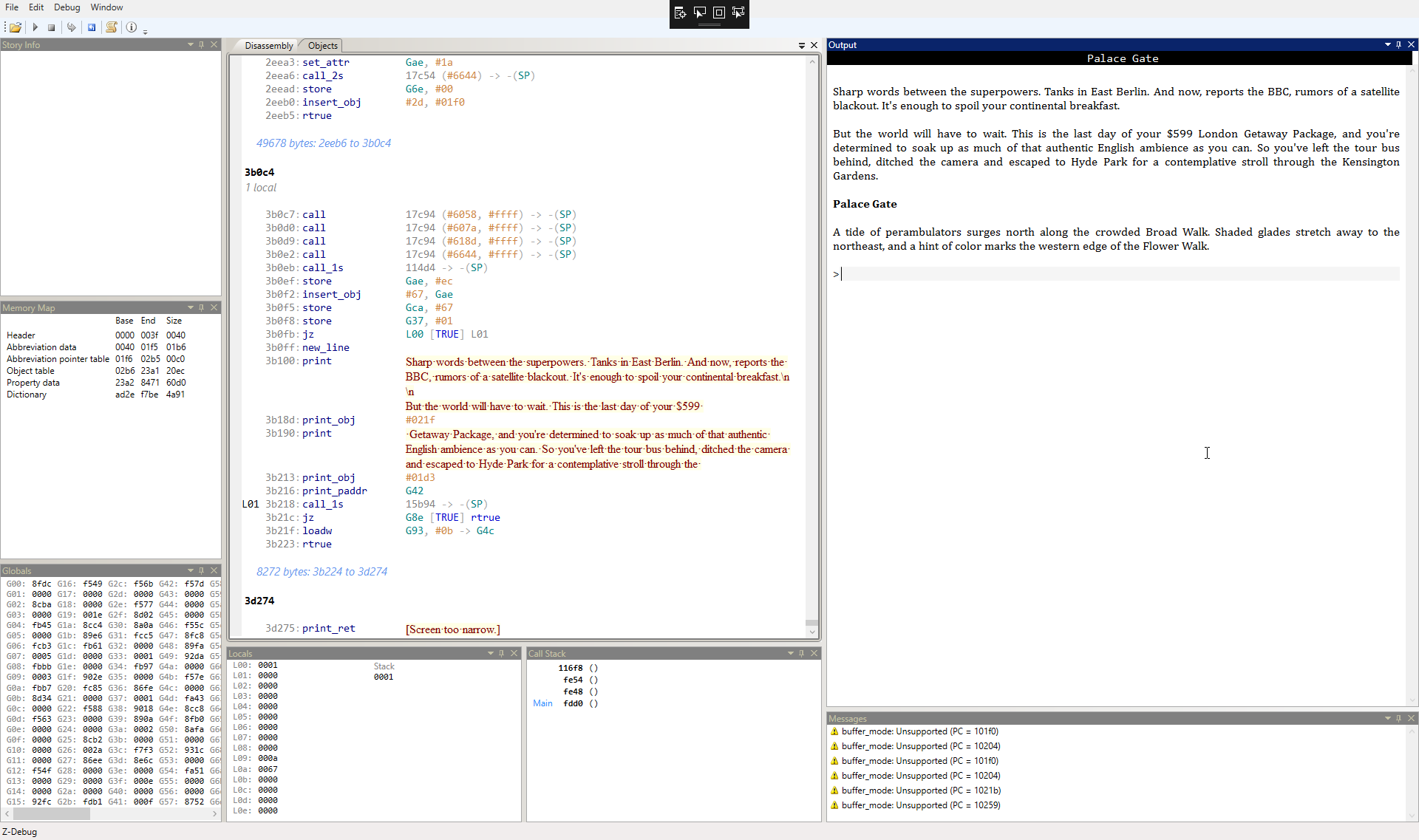Open the Debug menu
This screenshot has height=840, width=1419.
[x=67, y=7]
